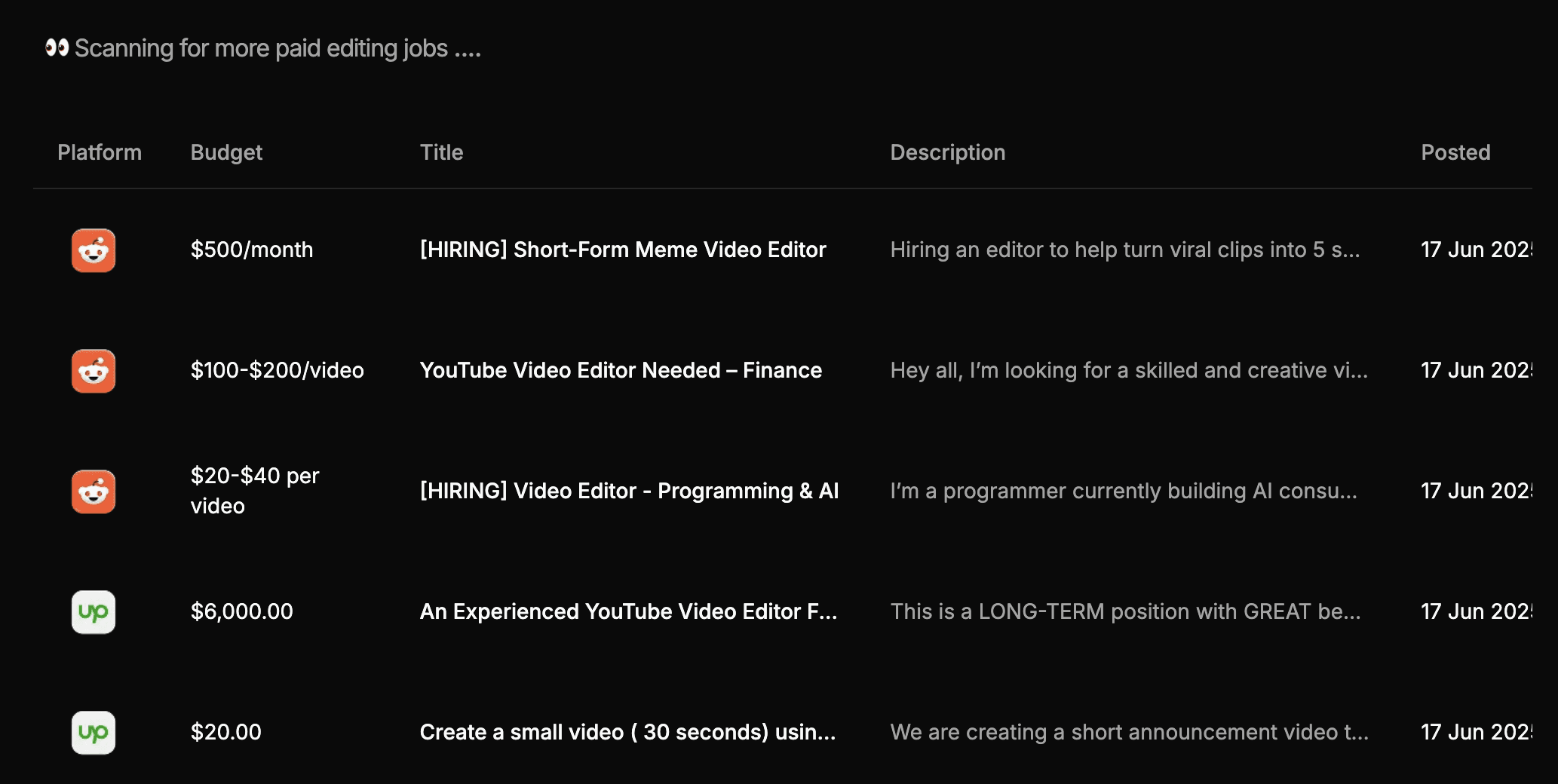Open 'Create a small video ( 30 seconds)' title
The width and height of the screenshot is (1558, 784).
click(x=627, y=732)
